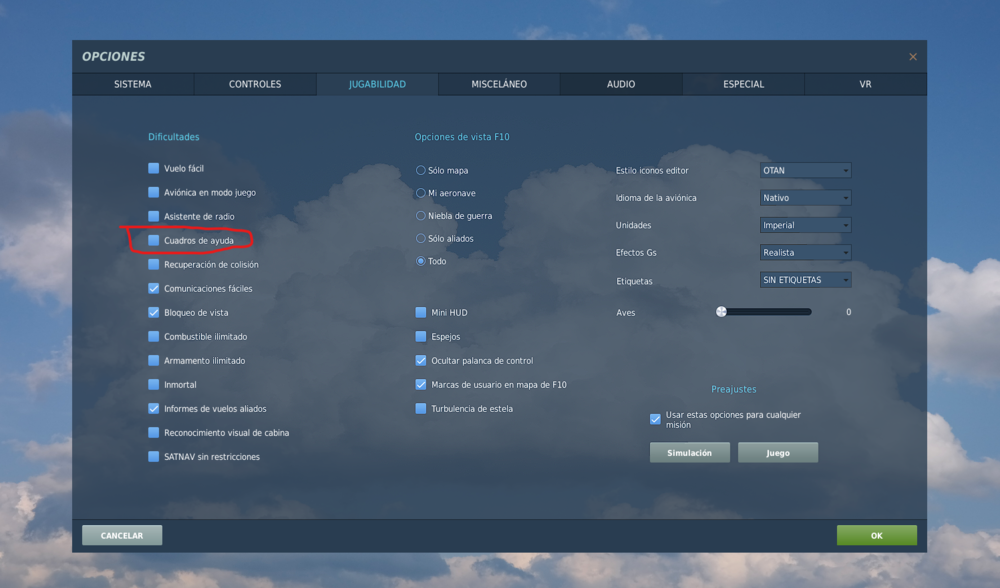Image resolution: width=1000 pixels, height=588 pixels.
Task: Click the Aves value '0'
Action: 848,312
